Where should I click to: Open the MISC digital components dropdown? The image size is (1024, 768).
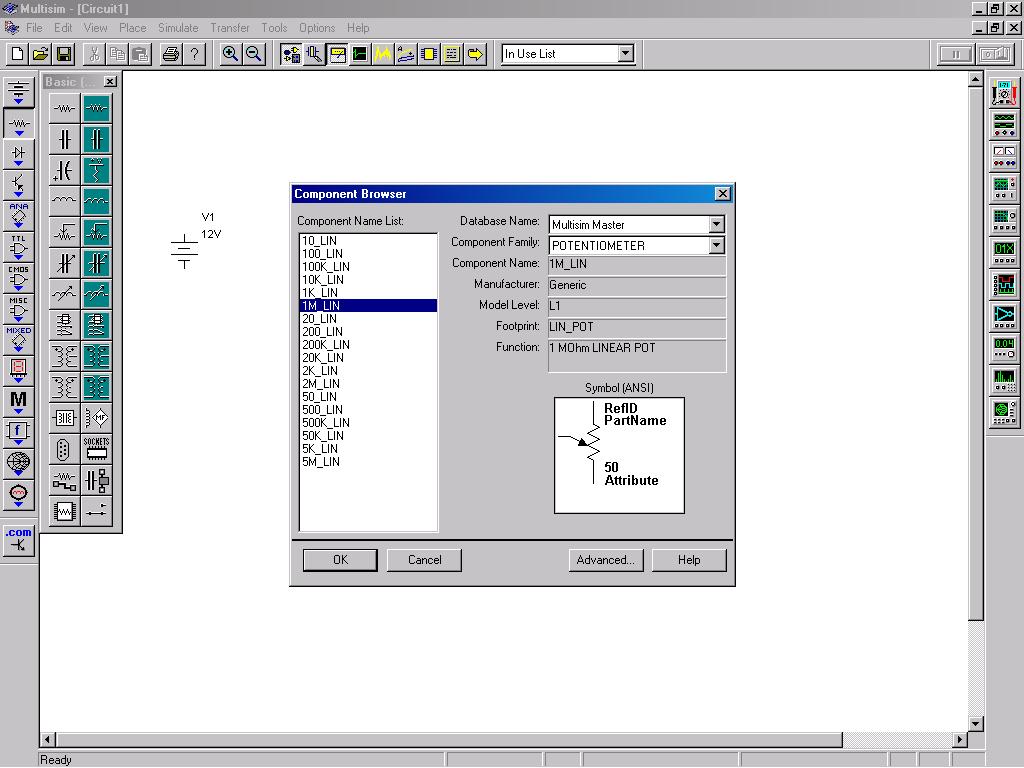coord(18,310)
